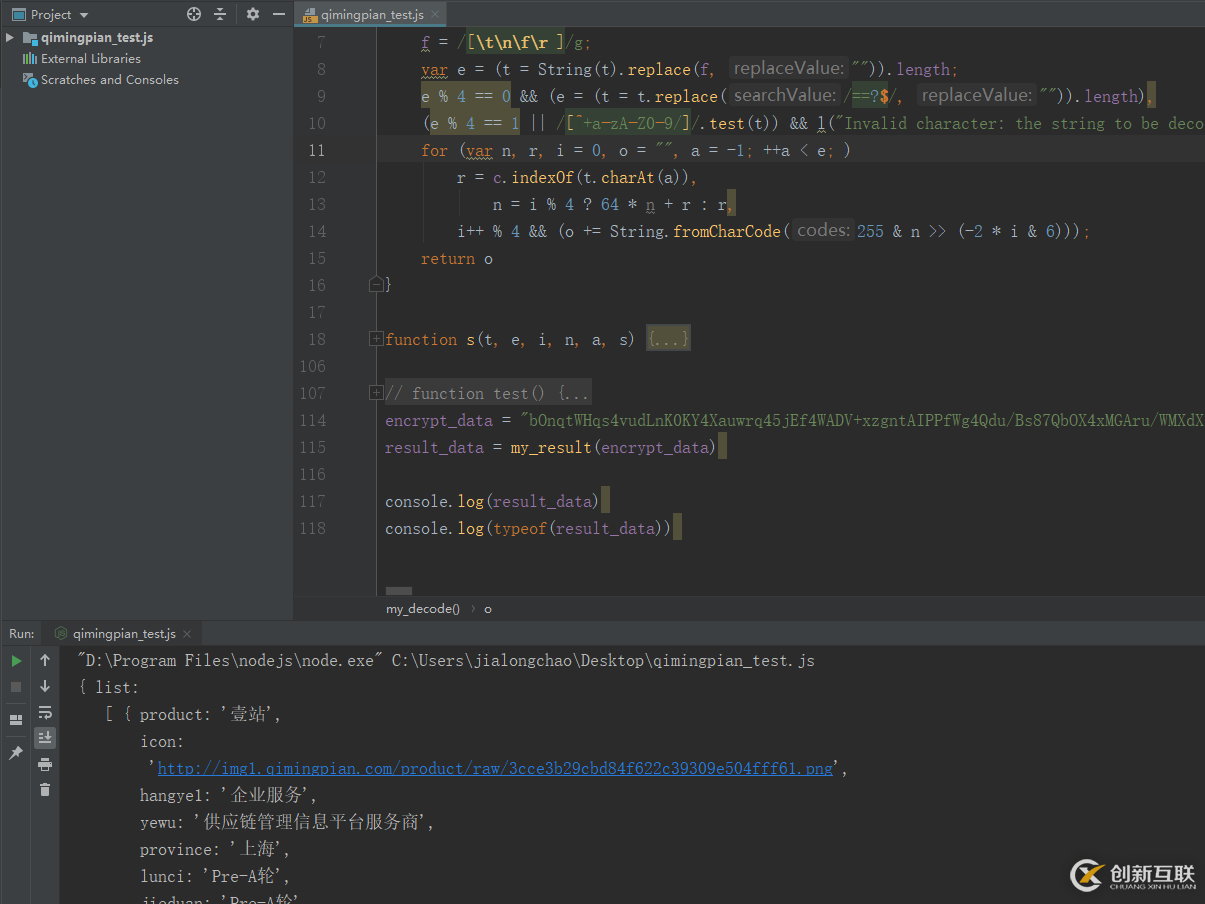Switch to the qimingpian_test.js editor tab

click(370, 14)
